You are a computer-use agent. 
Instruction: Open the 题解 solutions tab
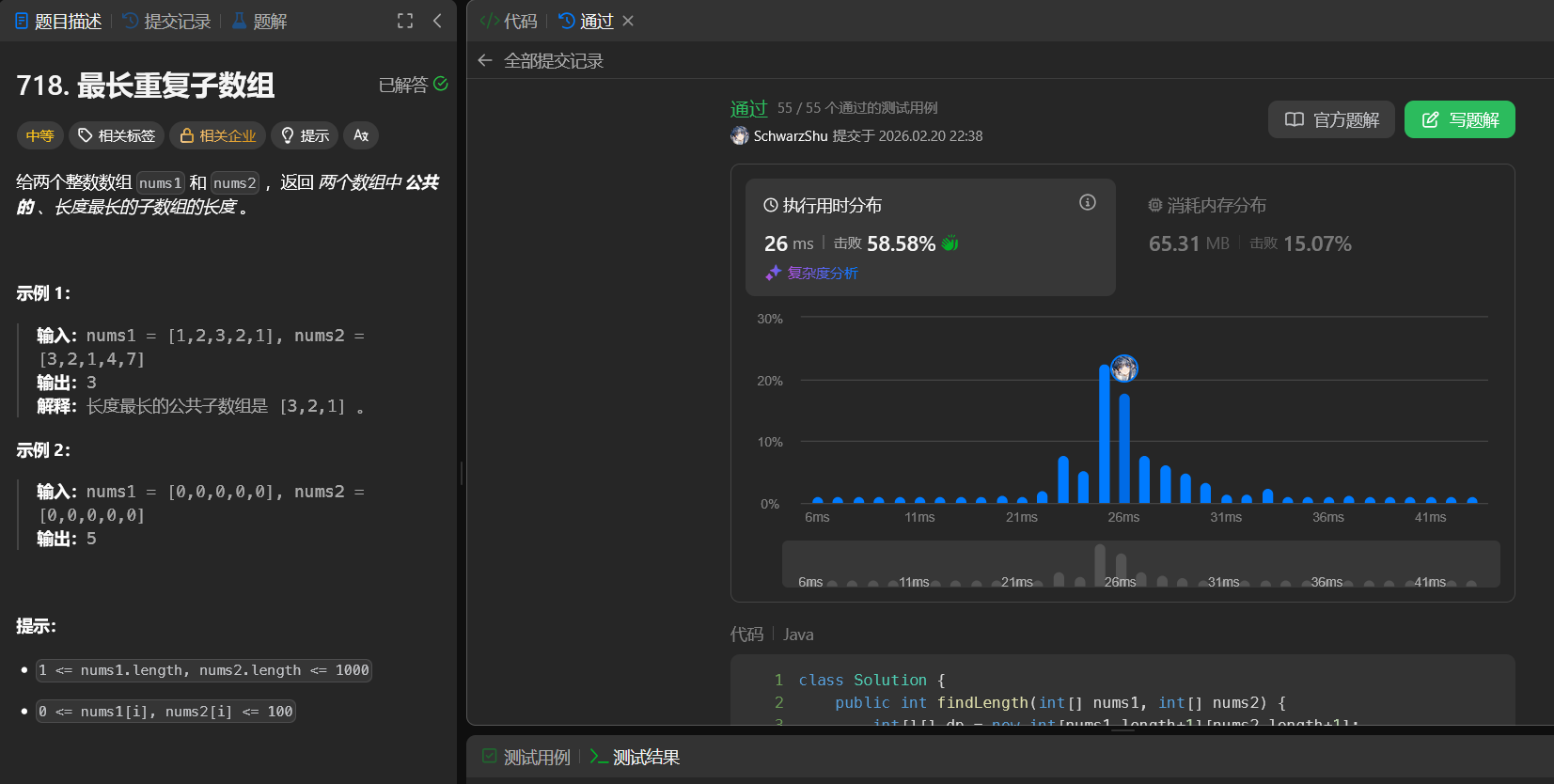pos(259,21)
